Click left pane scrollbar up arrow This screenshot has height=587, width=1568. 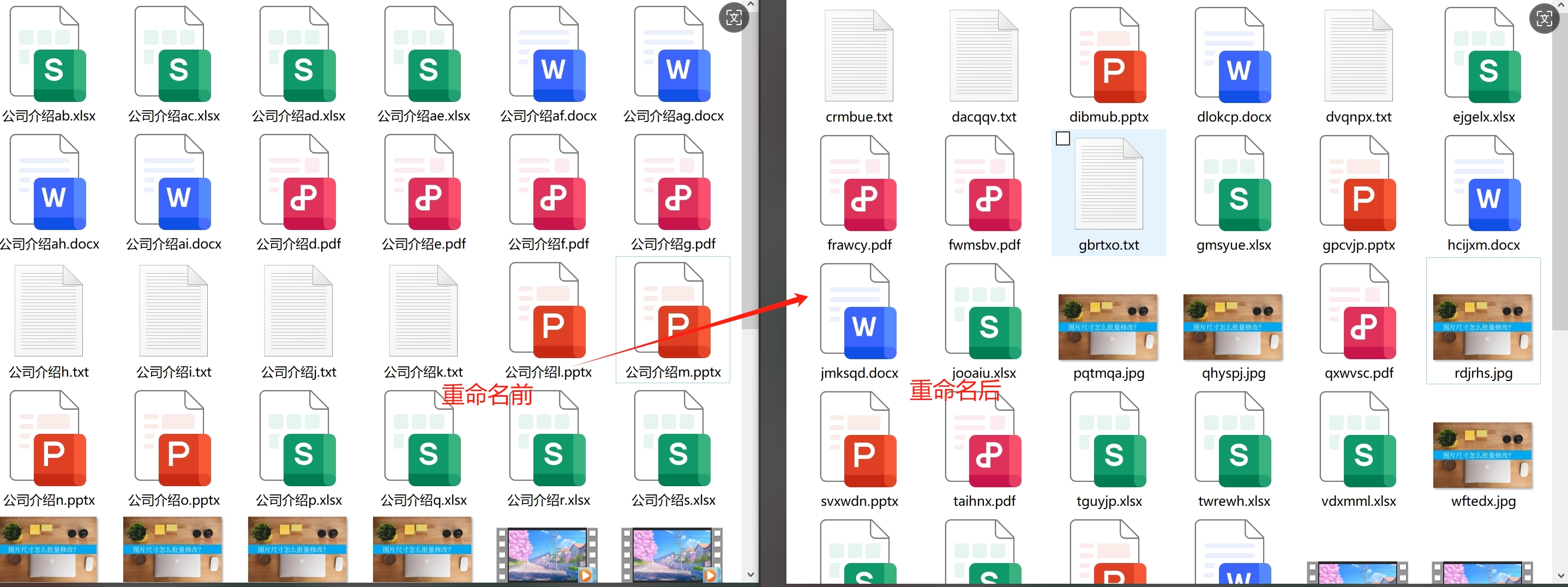pyautogui.click(x=750, y=5)
